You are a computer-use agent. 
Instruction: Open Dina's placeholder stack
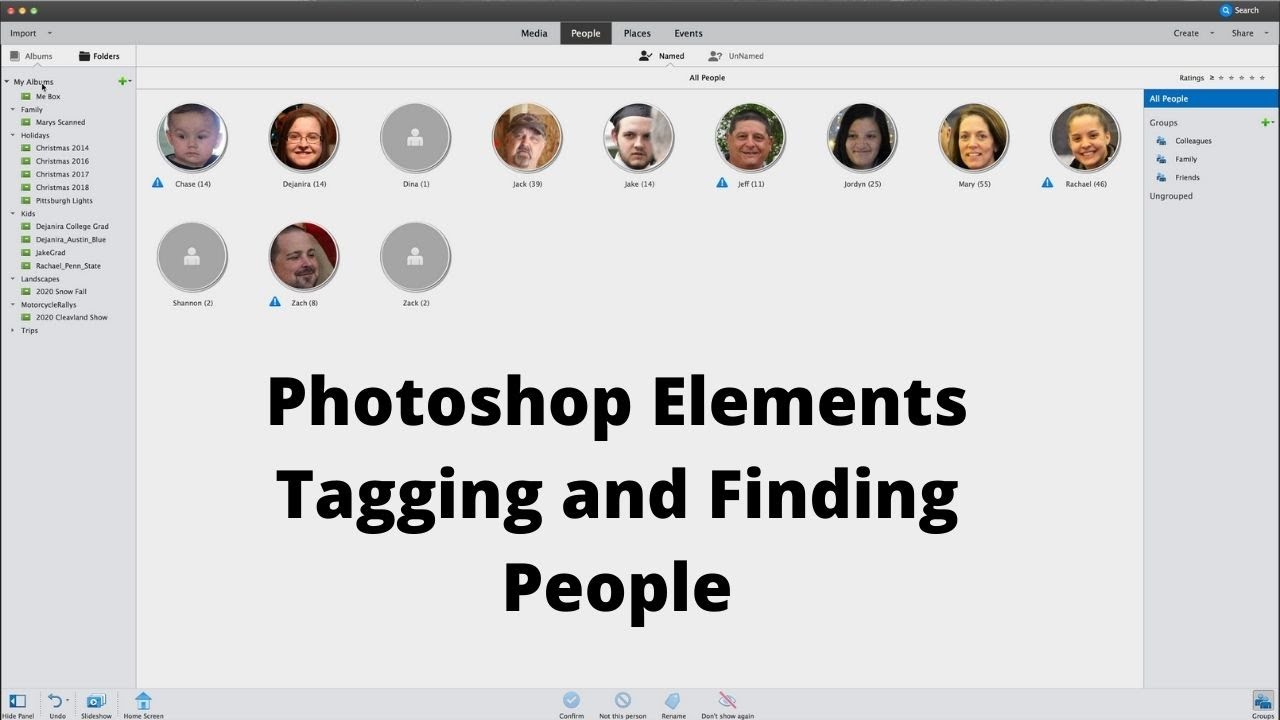coord(415,138)
